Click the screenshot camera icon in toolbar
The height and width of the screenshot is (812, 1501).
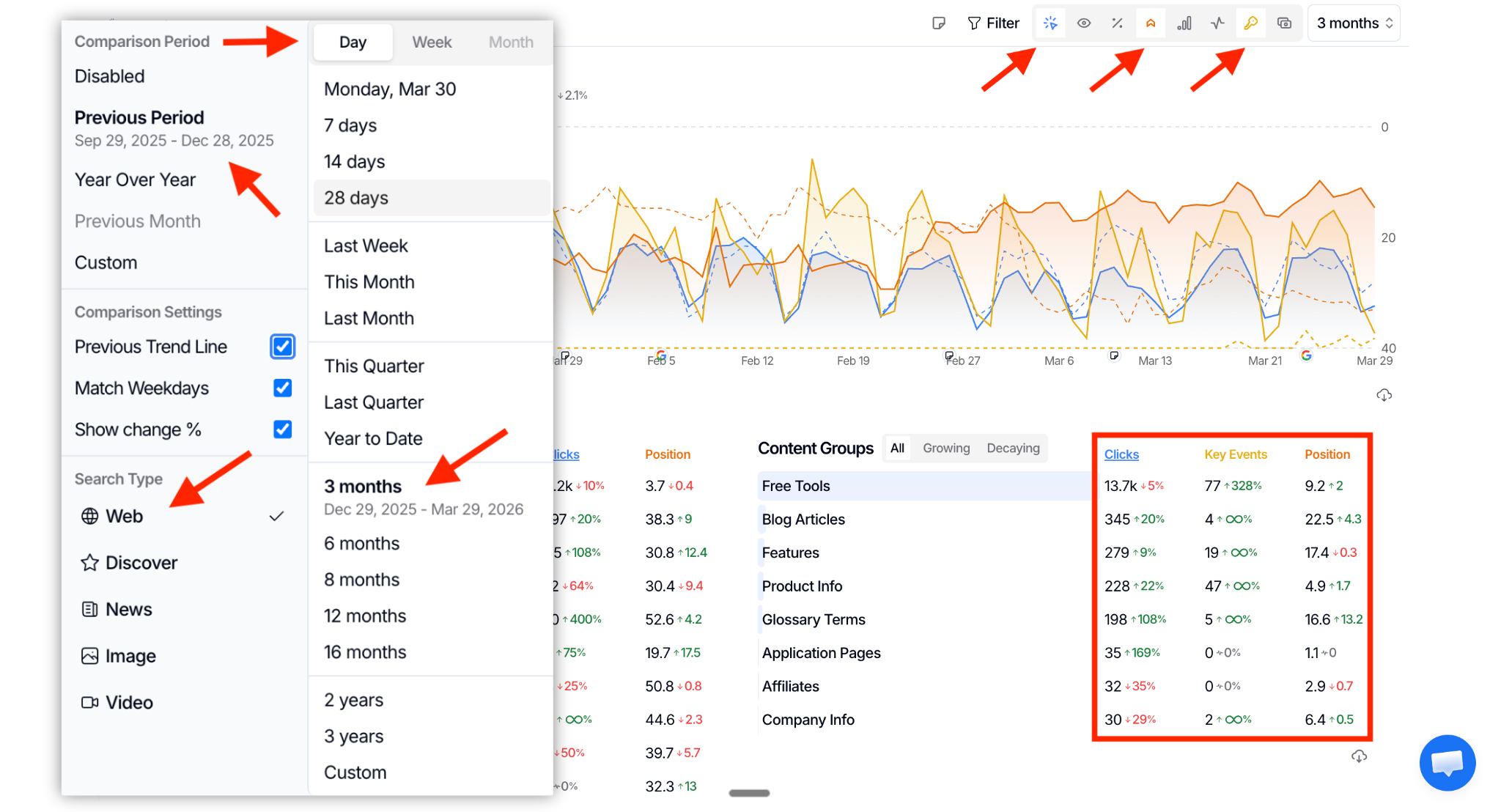[1284, 23]
